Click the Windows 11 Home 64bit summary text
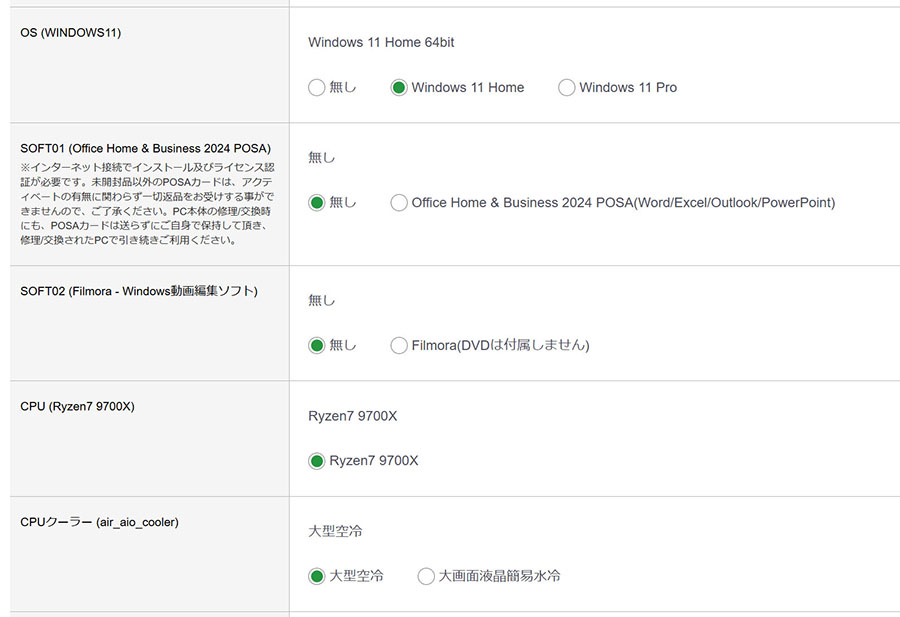Screen dimensions: 900x617 [x=381, y=42]
